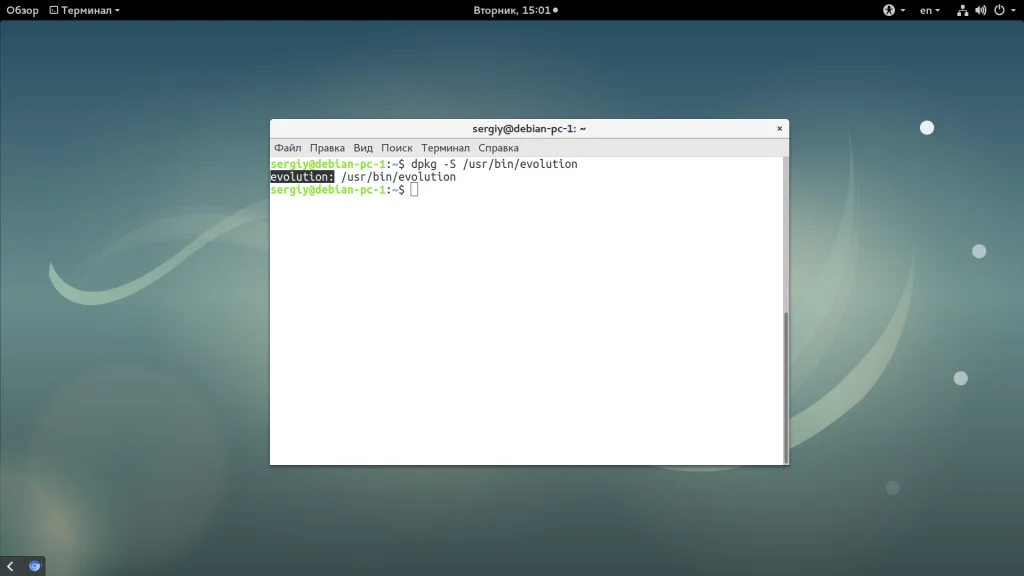The height and width of the screenshot is (576, 1024).
Task: Open the system menu dropdown arrow
Action: pos(1012,10)
